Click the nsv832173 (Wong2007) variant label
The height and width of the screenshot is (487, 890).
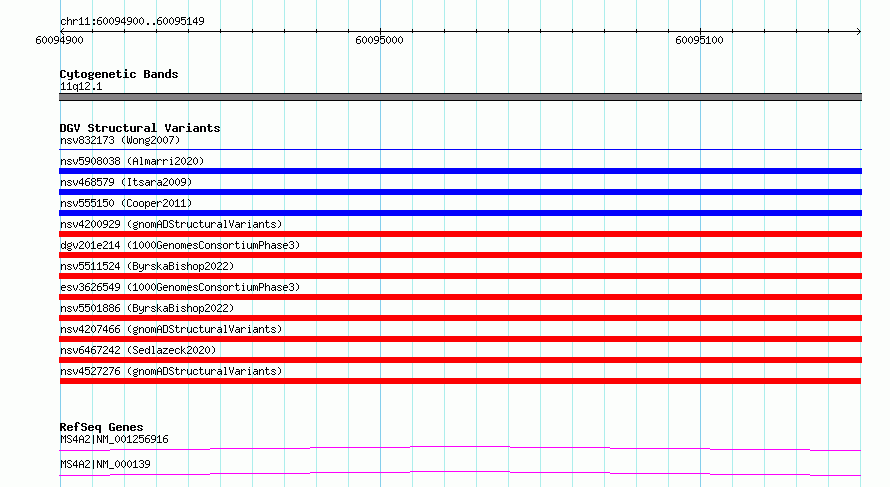120,140
